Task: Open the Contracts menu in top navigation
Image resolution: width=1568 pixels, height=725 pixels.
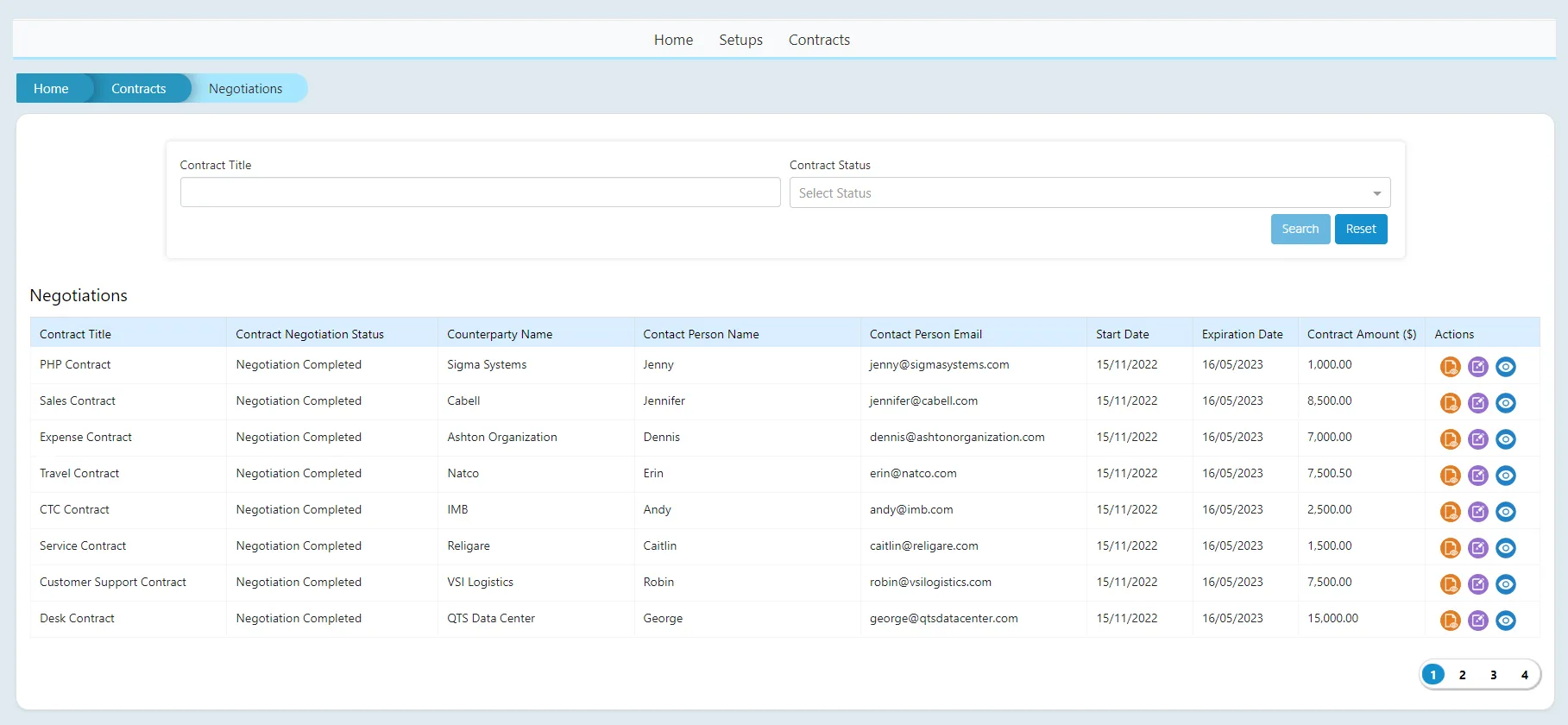Action: (x=819, y=40)
